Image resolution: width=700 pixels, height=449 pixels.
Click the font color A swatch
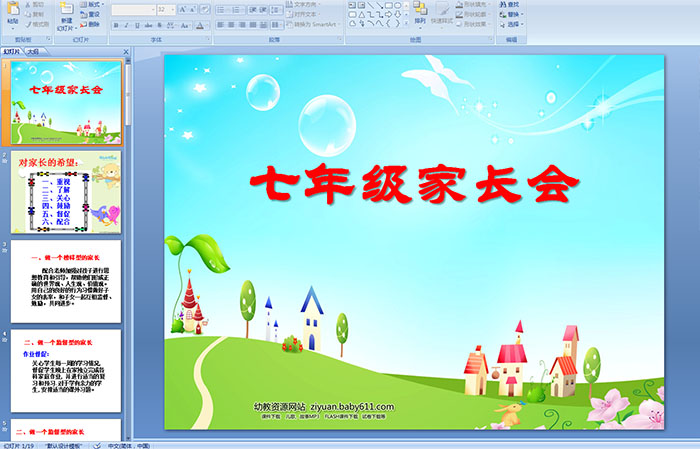(x=200, y=25)
